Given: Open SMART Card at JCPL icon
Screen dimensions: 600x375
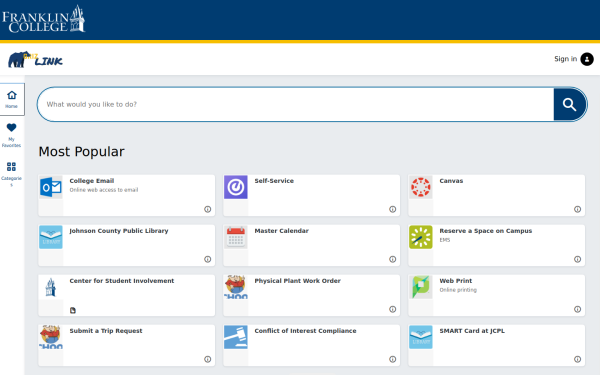Looking at the screenshot, I should pos(421,337).
